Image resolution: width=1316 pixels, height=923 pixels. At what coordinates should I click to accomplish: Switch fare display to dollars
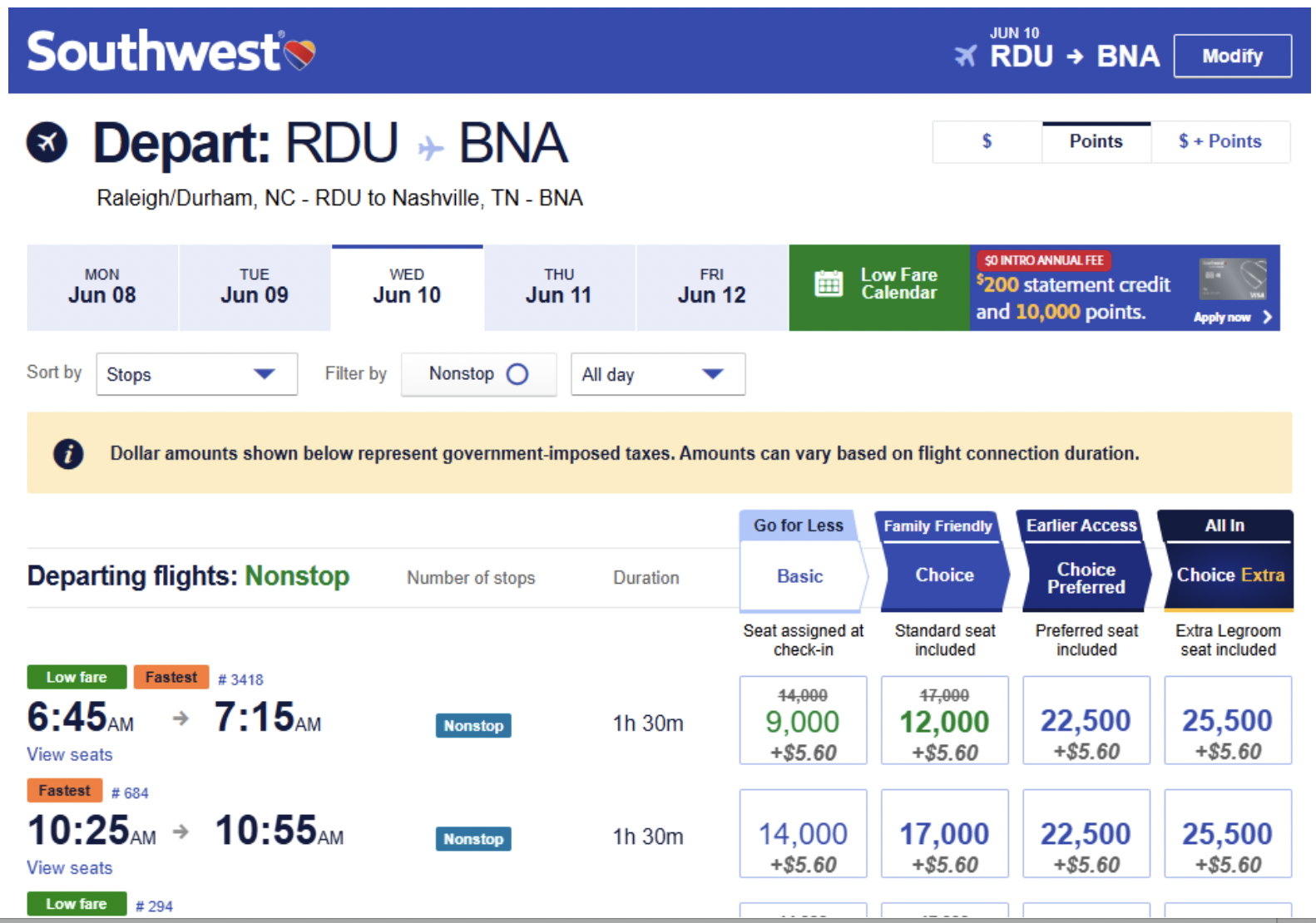click(x=987, y=141)
